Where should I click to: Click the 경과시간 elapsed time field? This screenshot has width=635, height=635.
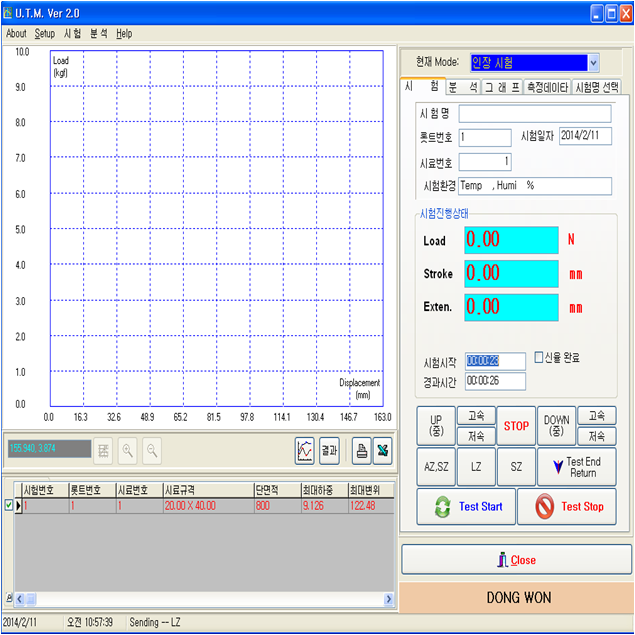(495, 381)
